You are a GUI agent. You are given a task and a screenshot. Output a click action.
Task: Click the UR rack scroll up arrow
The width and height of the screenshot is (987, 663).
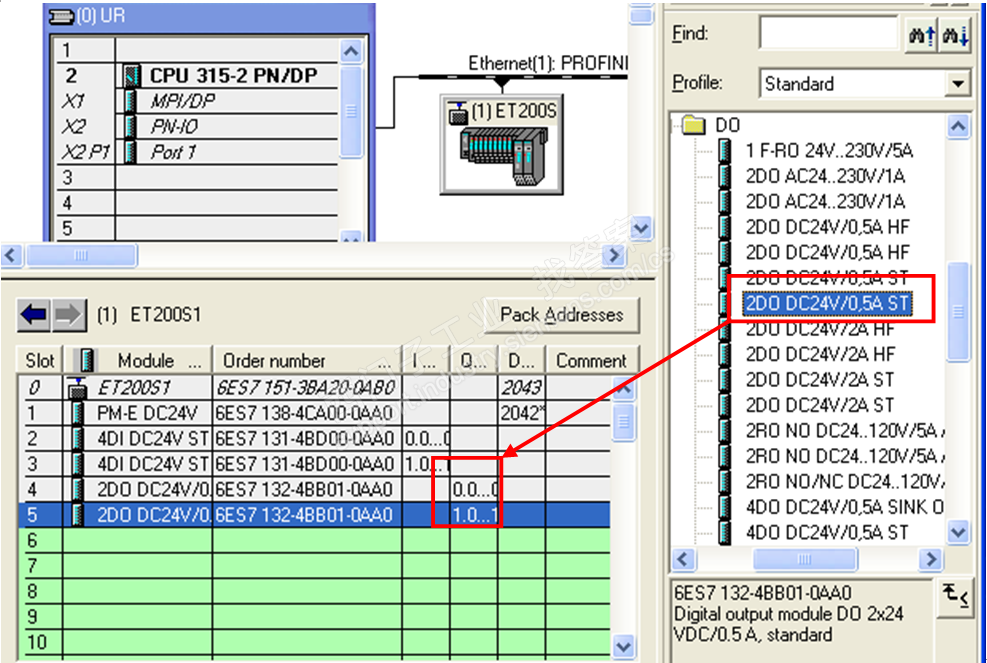(351, 51)
